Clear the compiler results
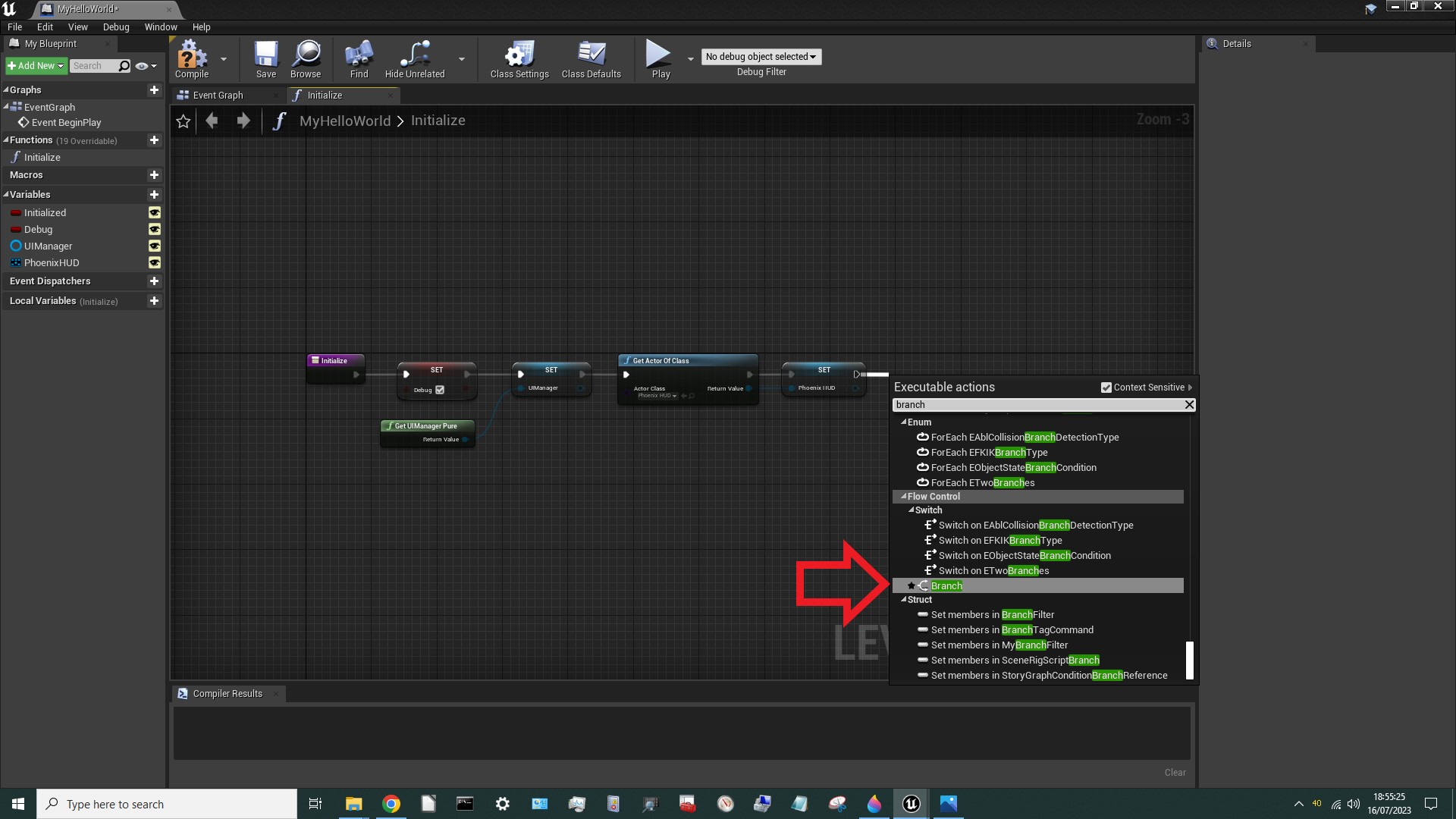This screenshot has width=1456, height=819. click(1175, 773)
